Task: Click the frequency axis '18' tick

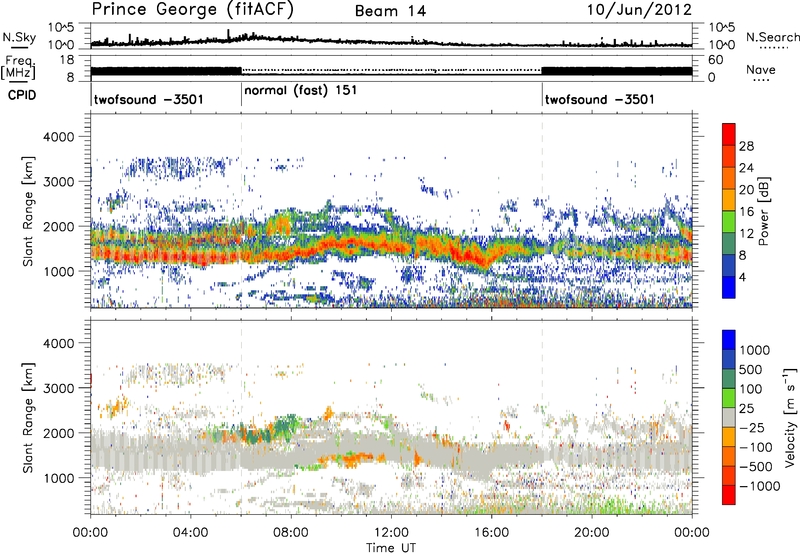Action: [65, 60]
